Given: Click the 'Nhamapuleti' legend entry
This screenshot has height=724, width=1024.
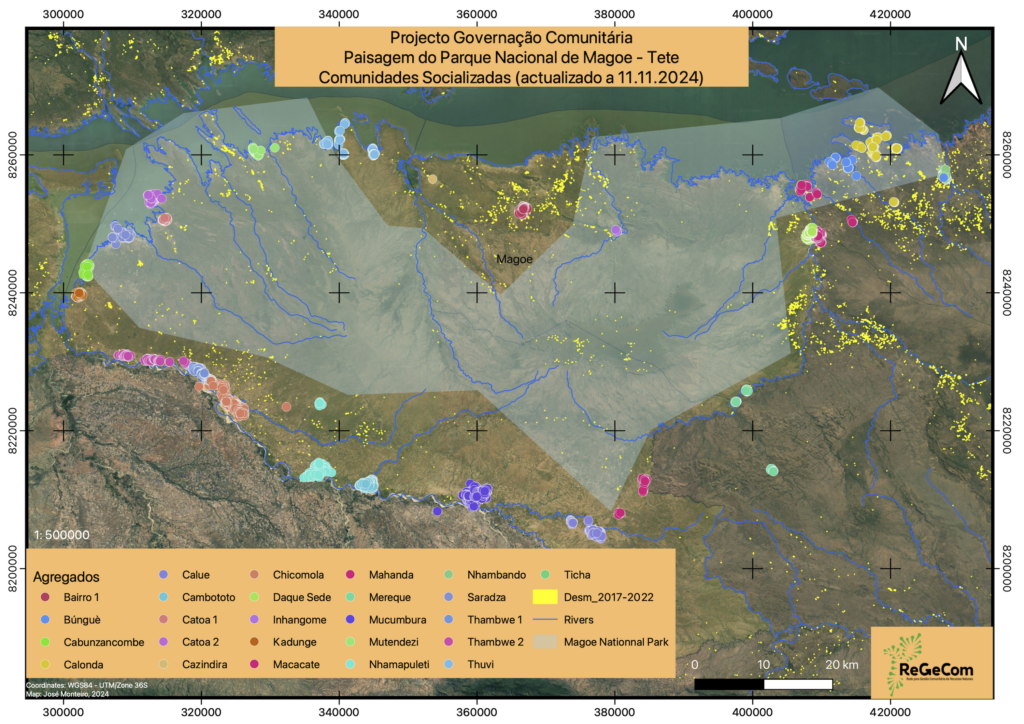Looking at the screenshot, I should pos(388,664).
